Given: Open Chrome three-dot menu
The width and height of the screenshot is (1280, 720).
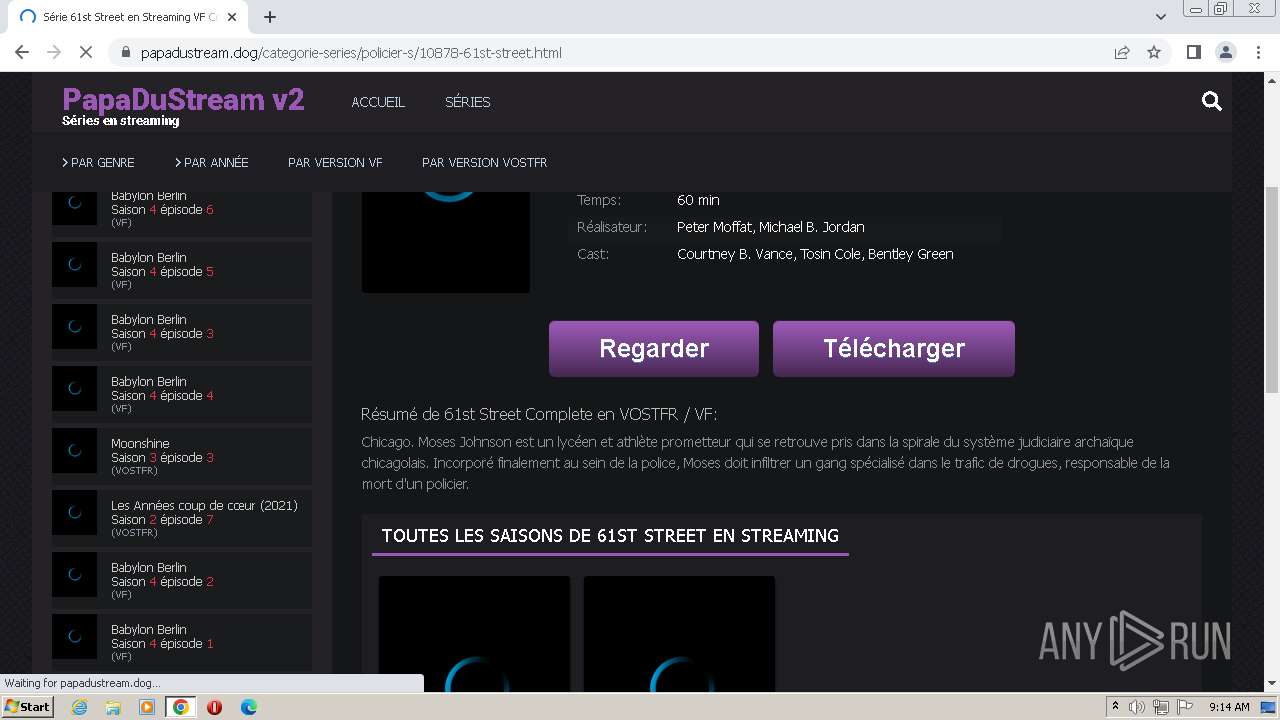Looking at the screenshot, I should [1258, 52].
